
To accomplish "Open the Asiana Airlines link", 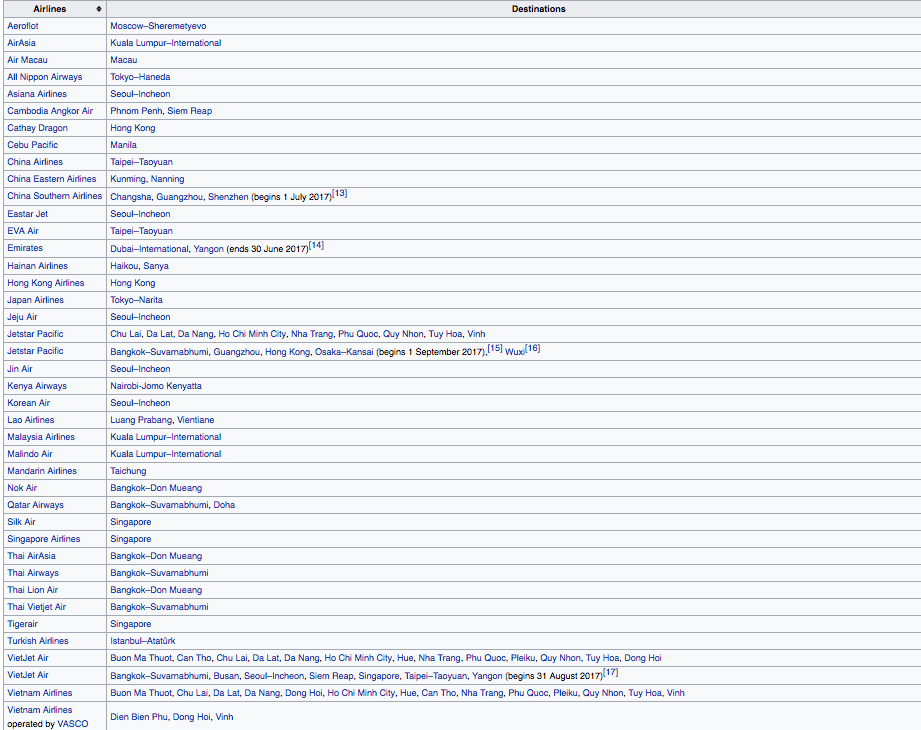I will coord(37,94).
